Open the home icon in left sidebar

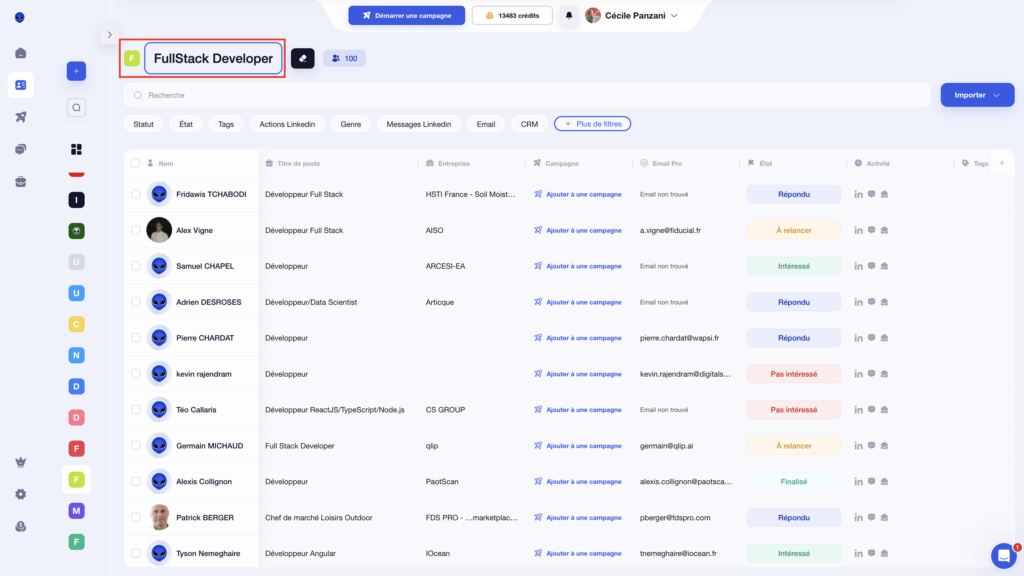coord(20,53)
